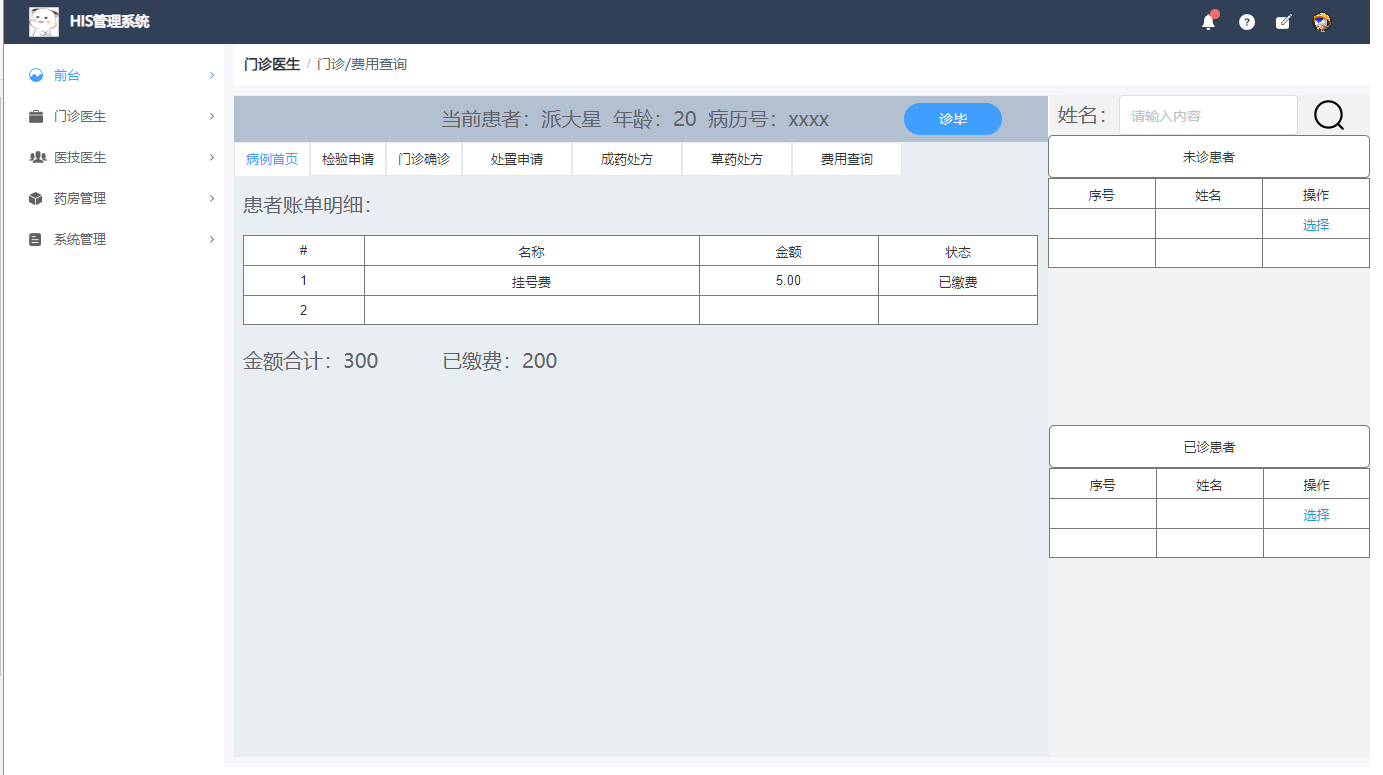Click the 名称 column header
This screenshot has width=1383, height=775.
pyautogui.click(x=532, y=252)
